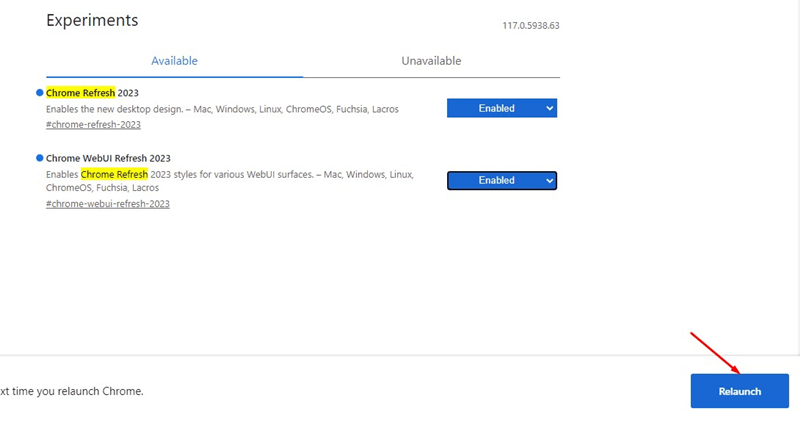Click the Relaunch button
Image resolution: width=800 pixels, height=422 pixels.
pos(740,391)
